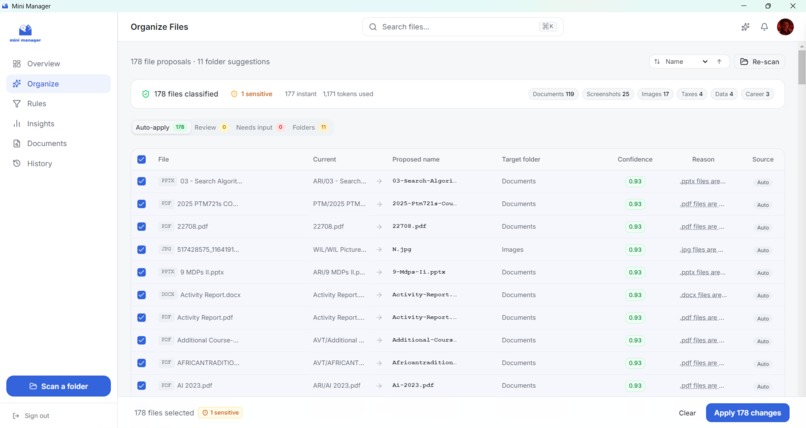Image resolution: width=806 pixels, height=428 pixels.
Task: Clear the current selection
Action: (x=687, y=413)
